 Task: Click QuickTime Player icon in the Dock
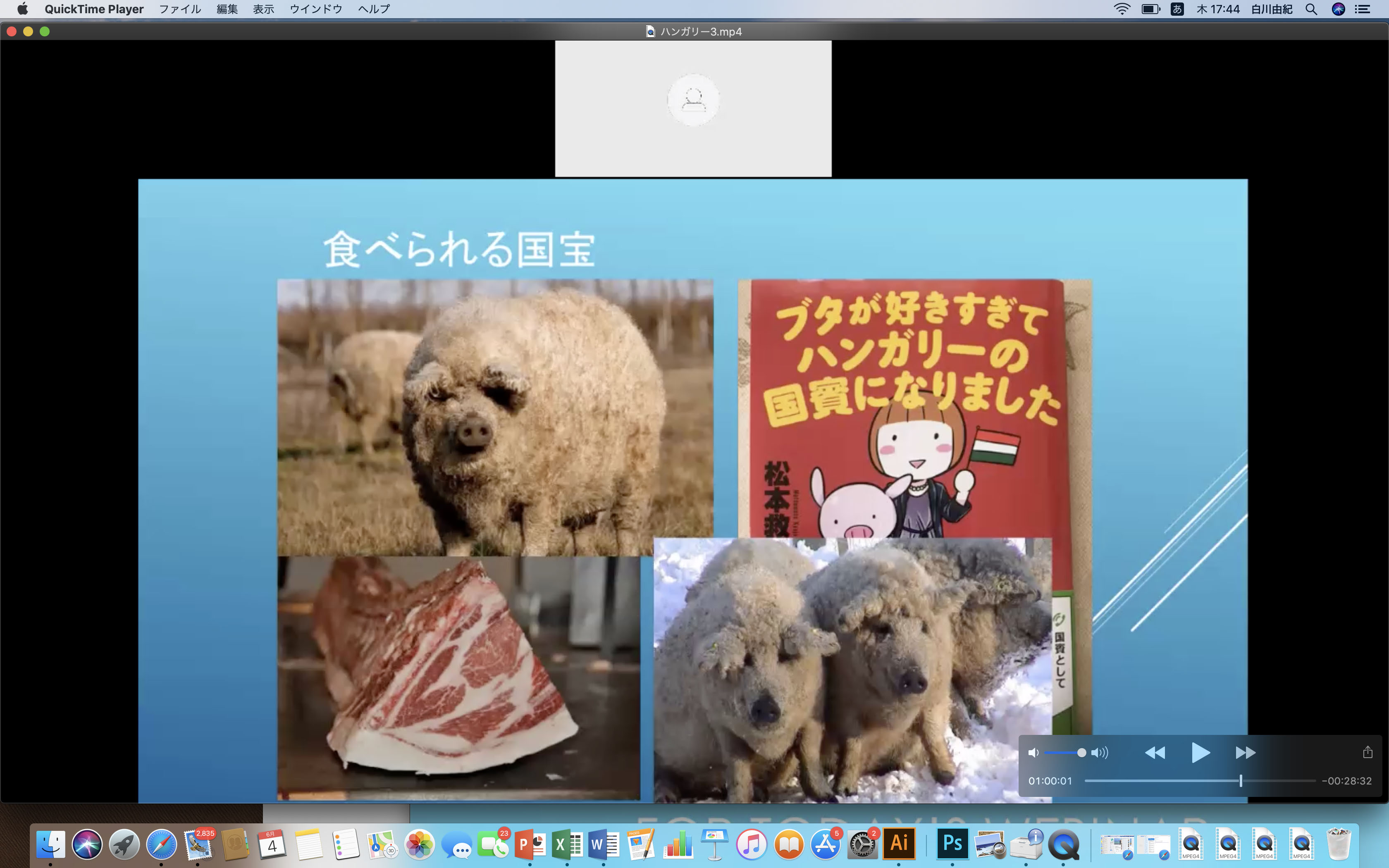[x=1064, y=844]
